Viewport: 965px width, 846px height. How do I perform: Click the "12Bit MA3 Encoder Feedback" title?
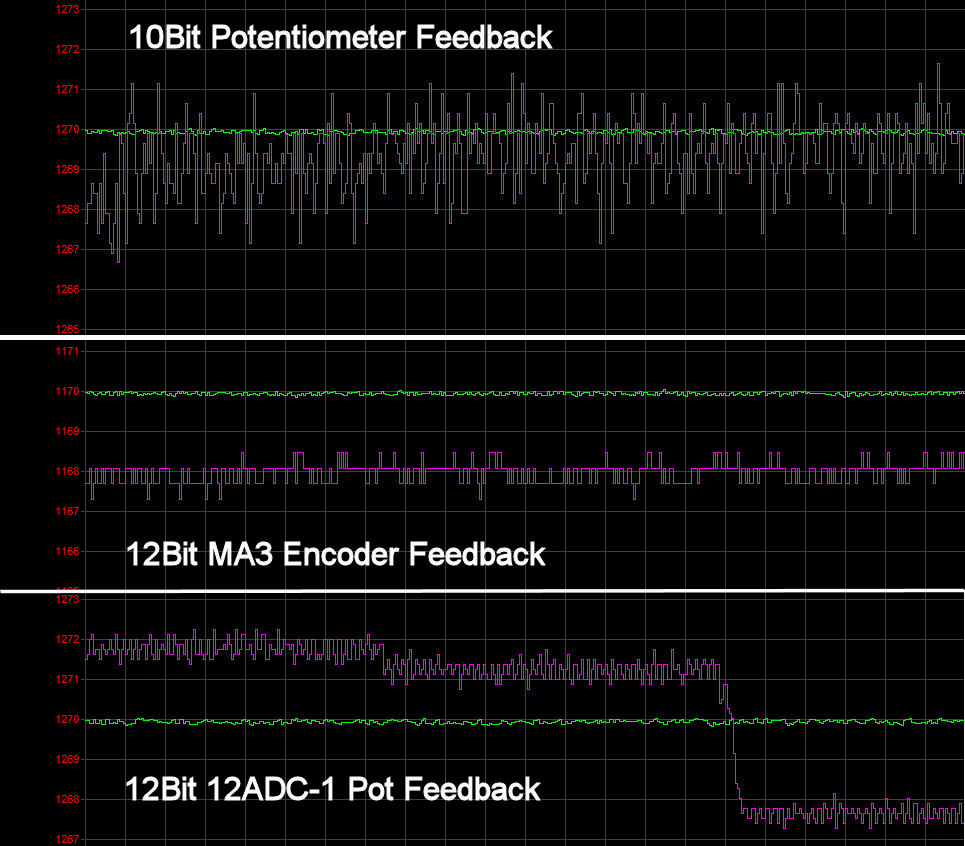336,554
